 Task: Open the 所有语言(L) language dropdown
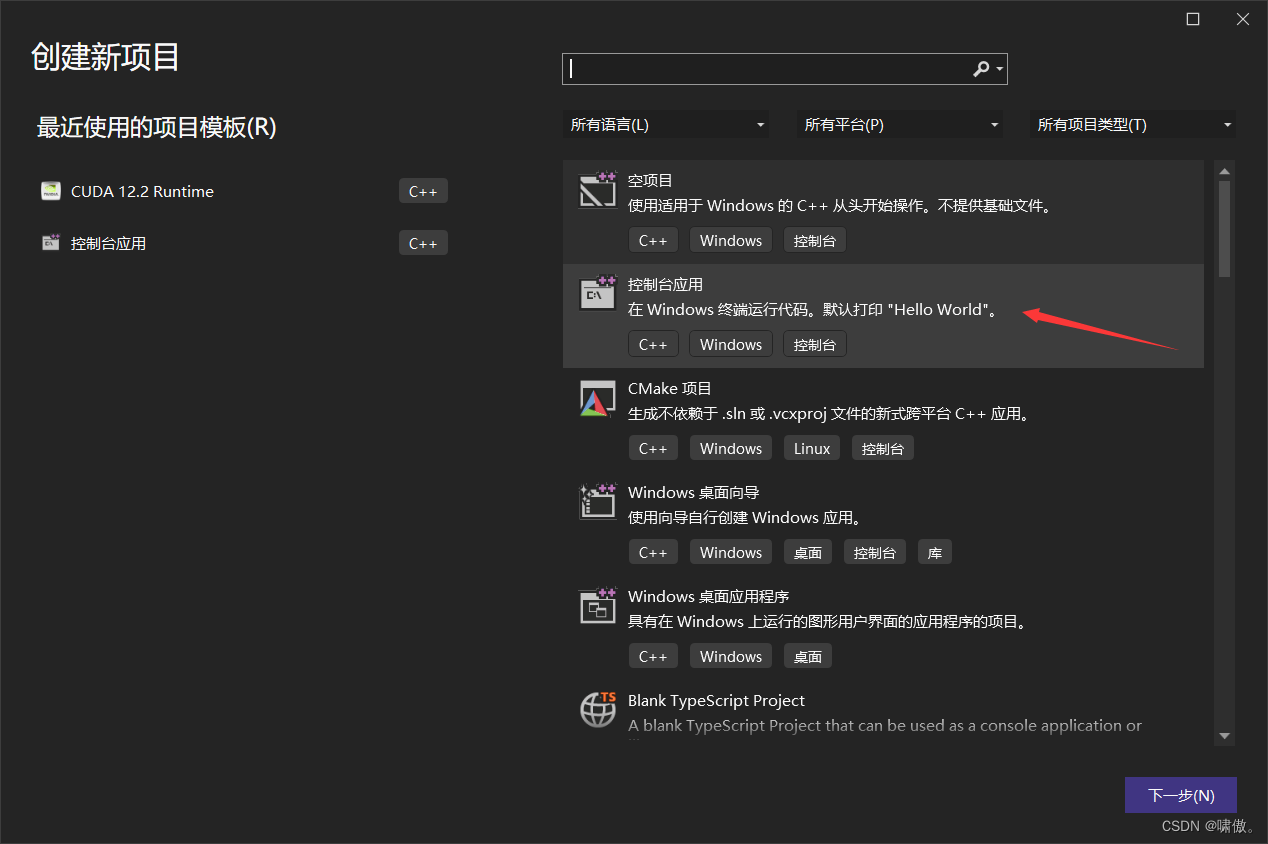666,124
